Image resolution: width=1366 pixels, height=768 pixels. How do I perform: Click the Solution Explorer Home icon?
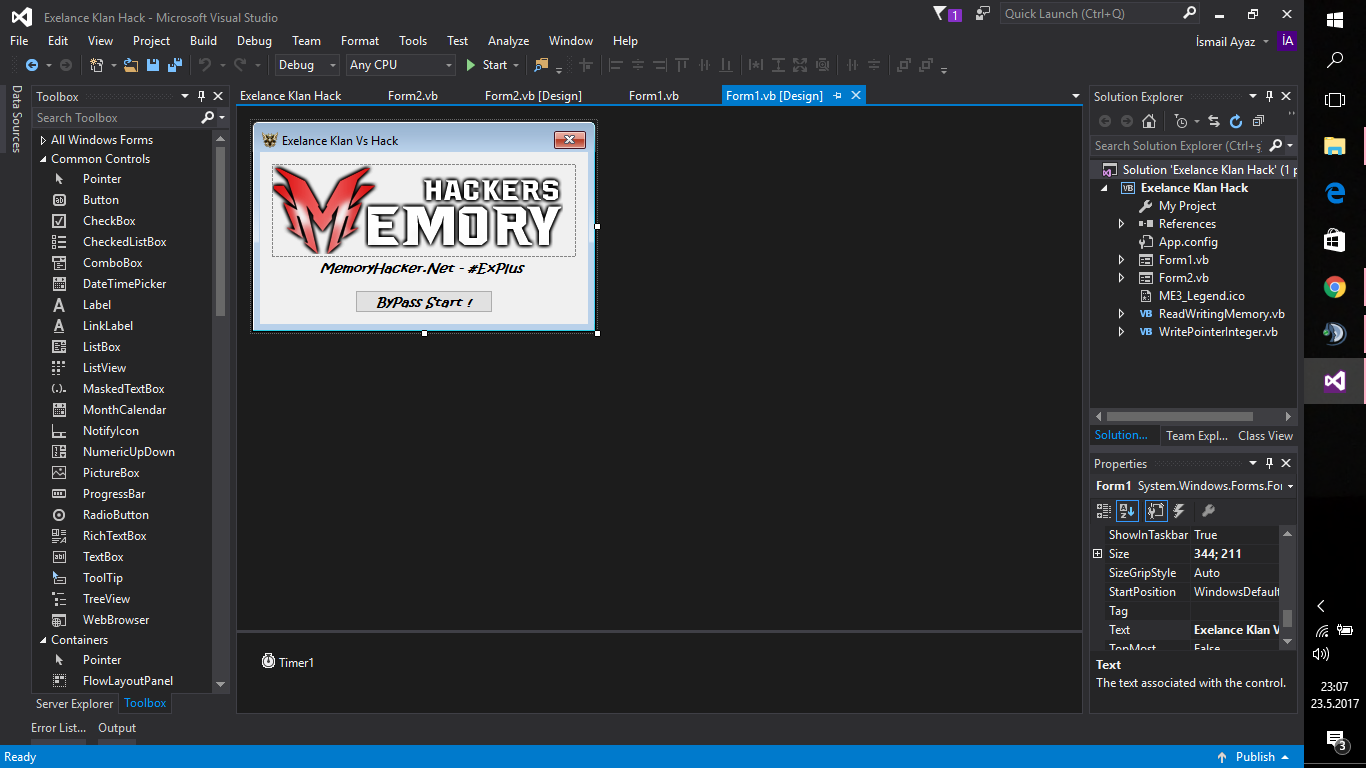(1149, 121)
